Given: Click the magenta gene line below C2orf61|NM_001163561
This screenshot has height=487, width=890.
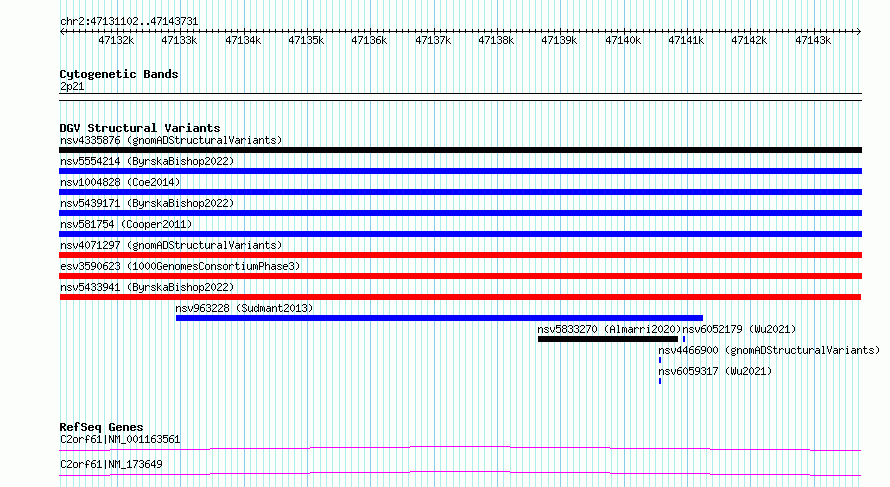Looking at the screenshot, I should [460, 448].
